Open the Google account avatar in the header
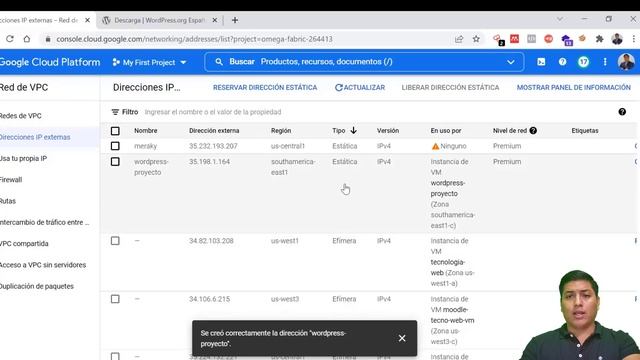 coord(626,62)
